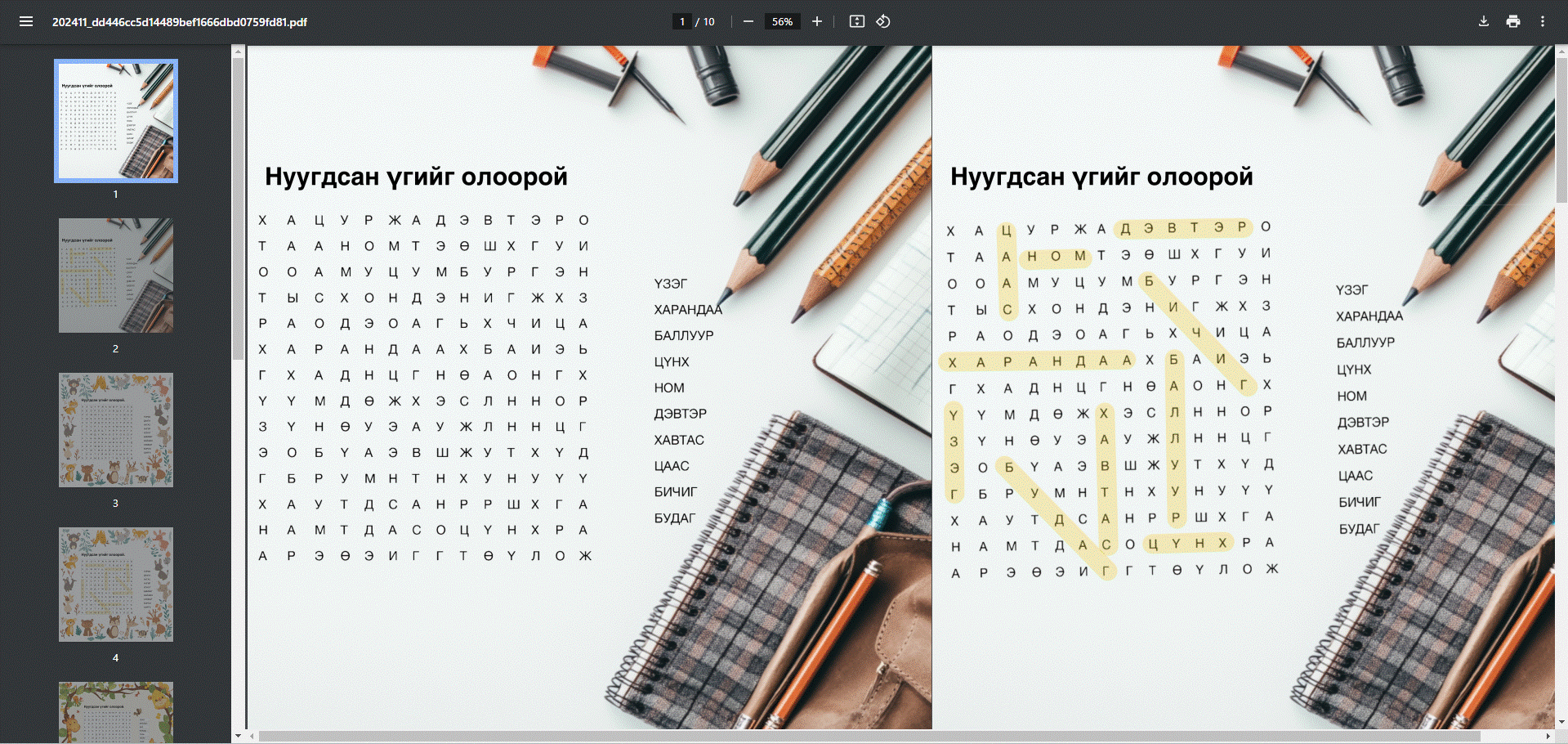This screenshot has height=744, width=1568.
Task: Click the highlighted ЦҮНХ in answer grid
Action: pos(1188,543)
